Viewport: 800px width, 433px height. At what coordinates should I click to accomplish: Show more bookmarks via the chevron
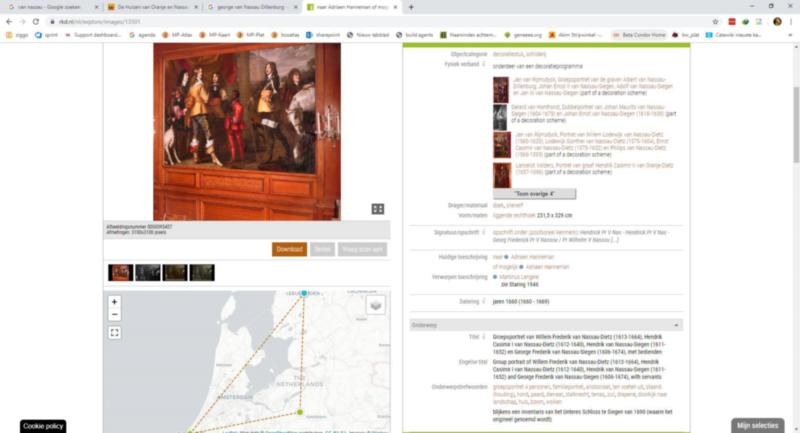[790, 35]
